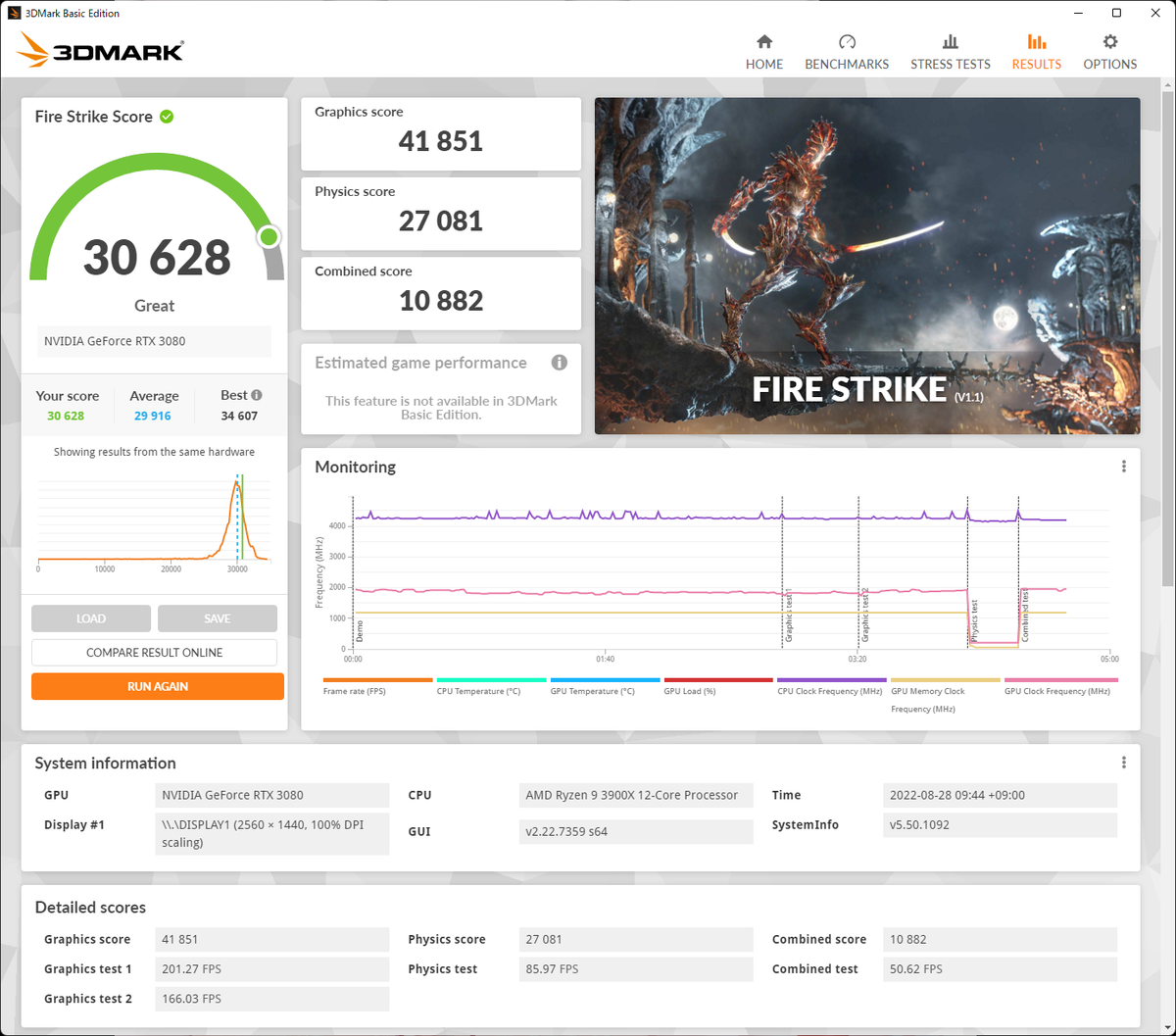Toggle the GPU Temperature legend series
The height and width of the screenshot is (1036, 1176).
(x=605, y=686)
